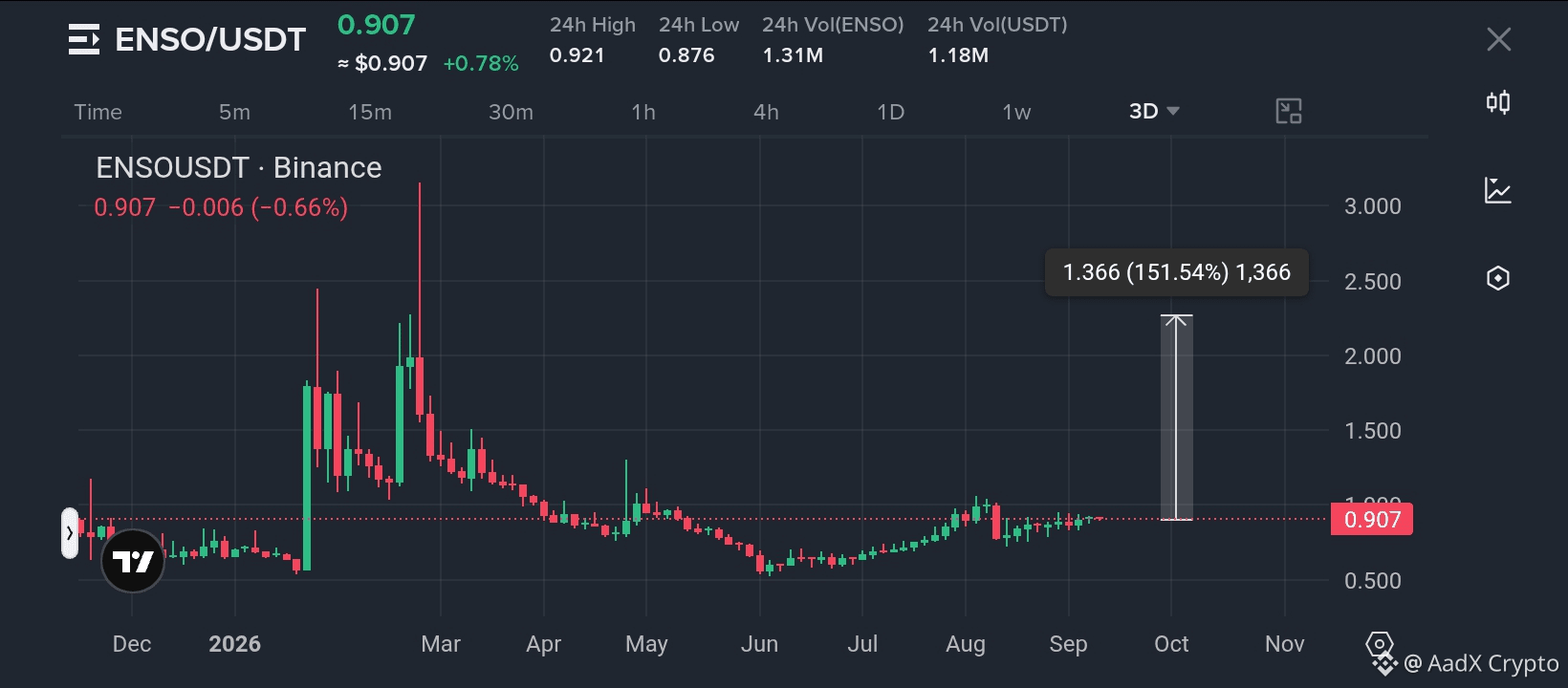Close the fullscreen chart view

[x=1499, y=39]
